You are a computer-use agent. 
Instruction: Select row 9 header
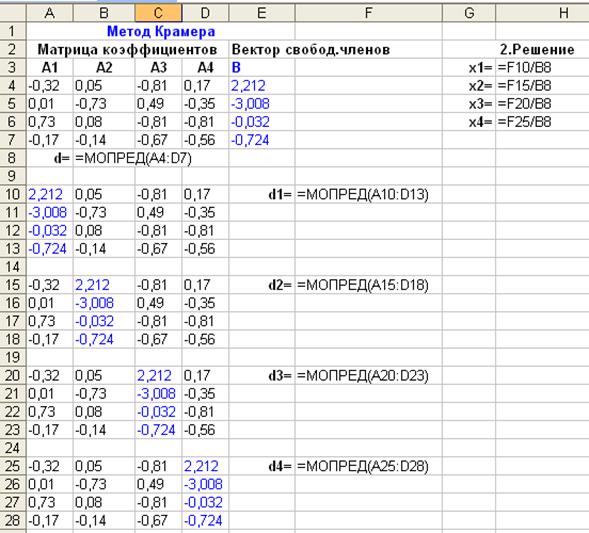(x=13, y=176)
